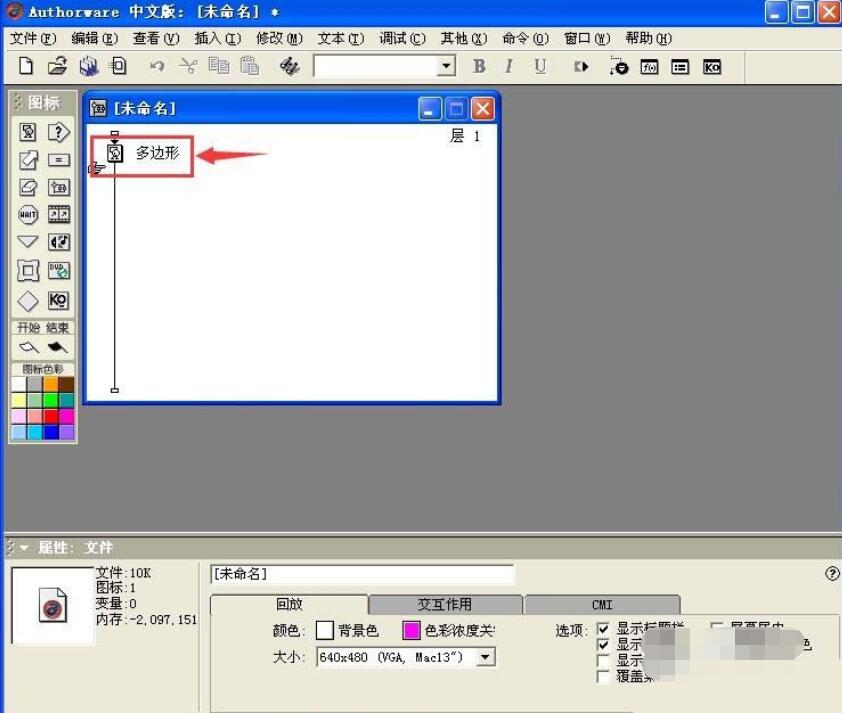
Task: Select the digital movie icon
Action: (x=59, y=214)
